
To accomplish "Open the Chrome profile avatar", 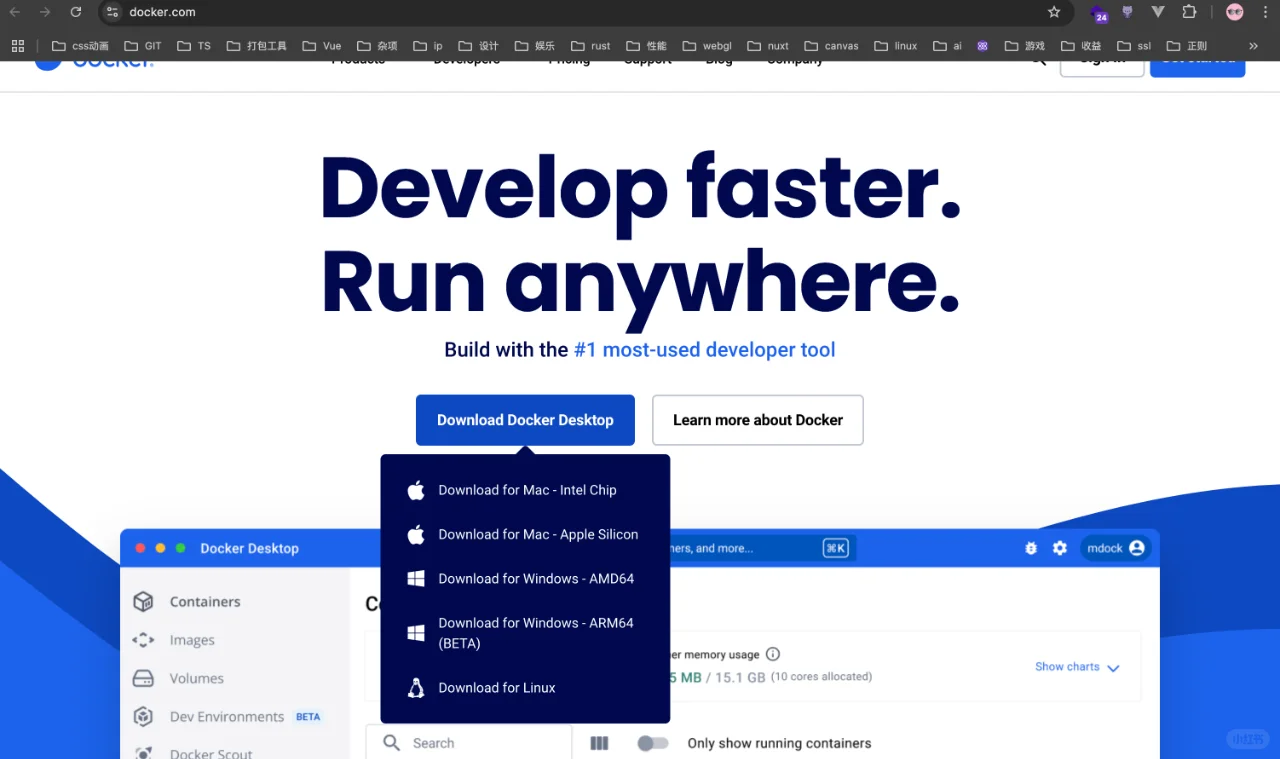I will pos(1235,12).
